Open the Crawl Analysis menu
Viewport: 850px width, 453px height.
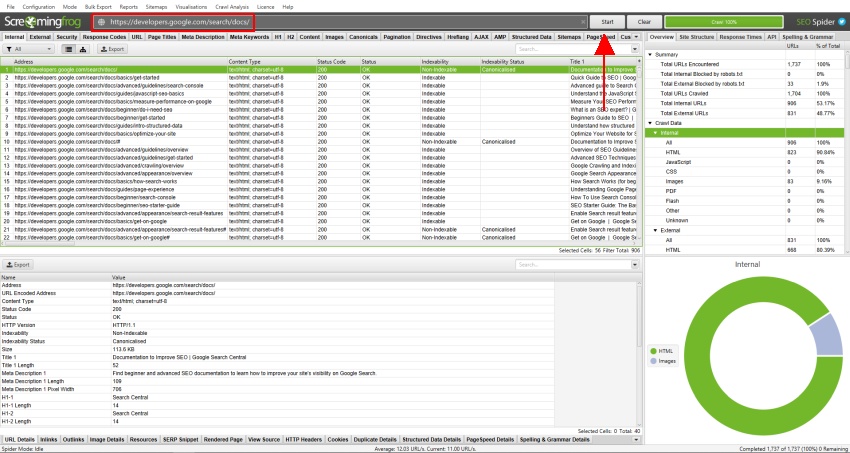coord(233,7)
